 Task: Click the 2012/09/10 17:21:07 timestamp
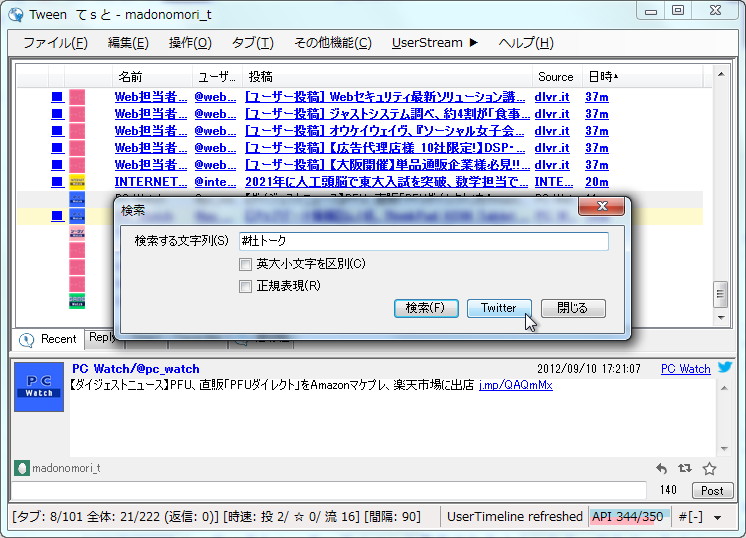click(x=589, y=369)
